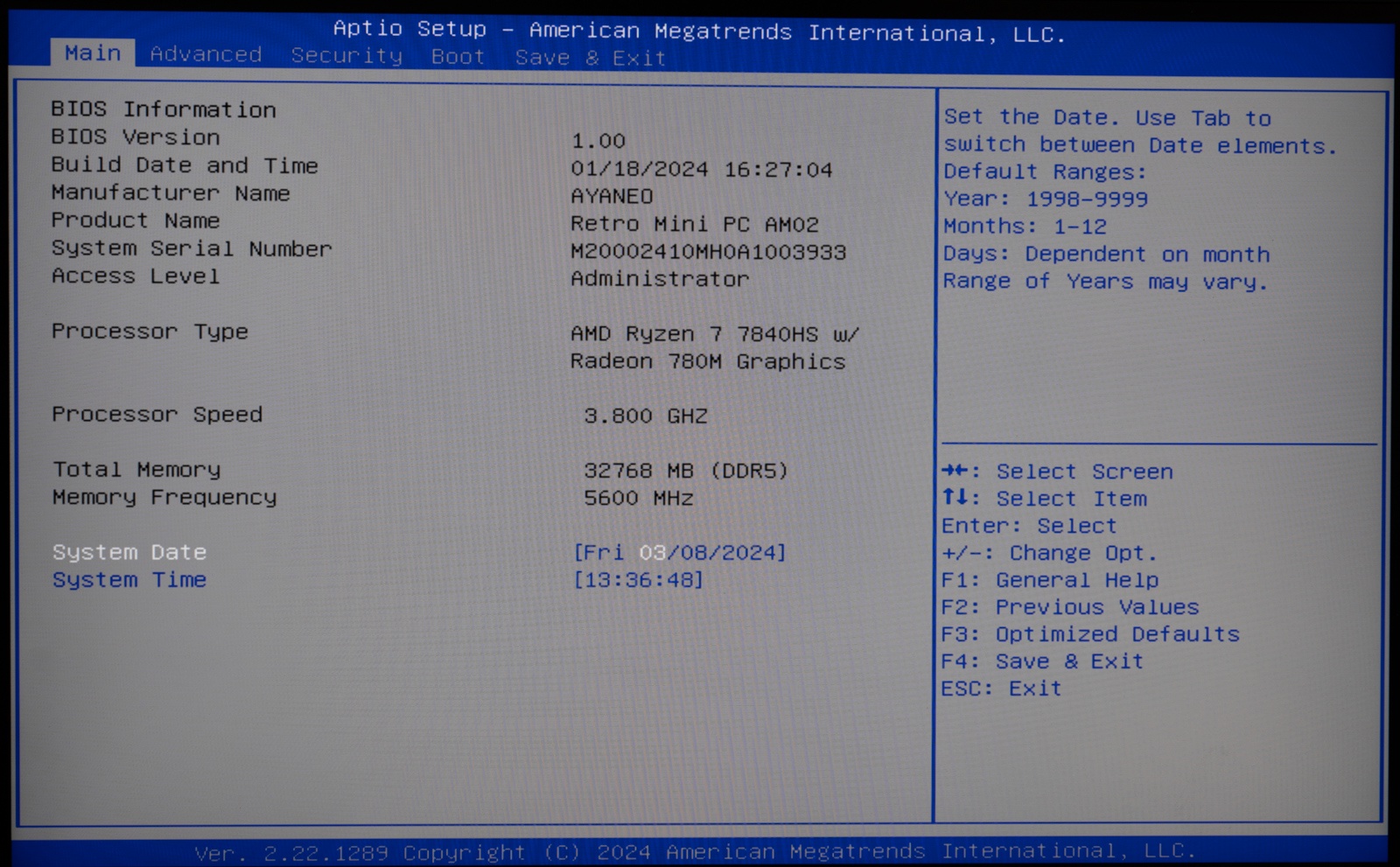Click the Processor Type label
Viewport: 1400px width, 867px height.
(150, 332)
